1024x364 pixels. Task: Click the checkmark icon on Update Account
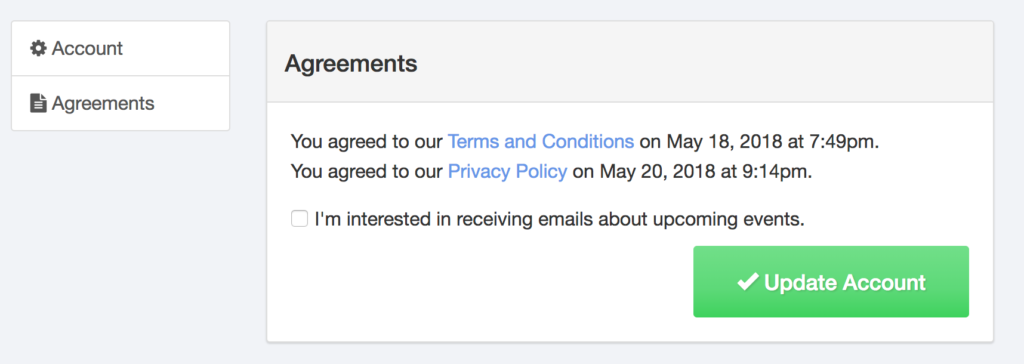[747, 282]
